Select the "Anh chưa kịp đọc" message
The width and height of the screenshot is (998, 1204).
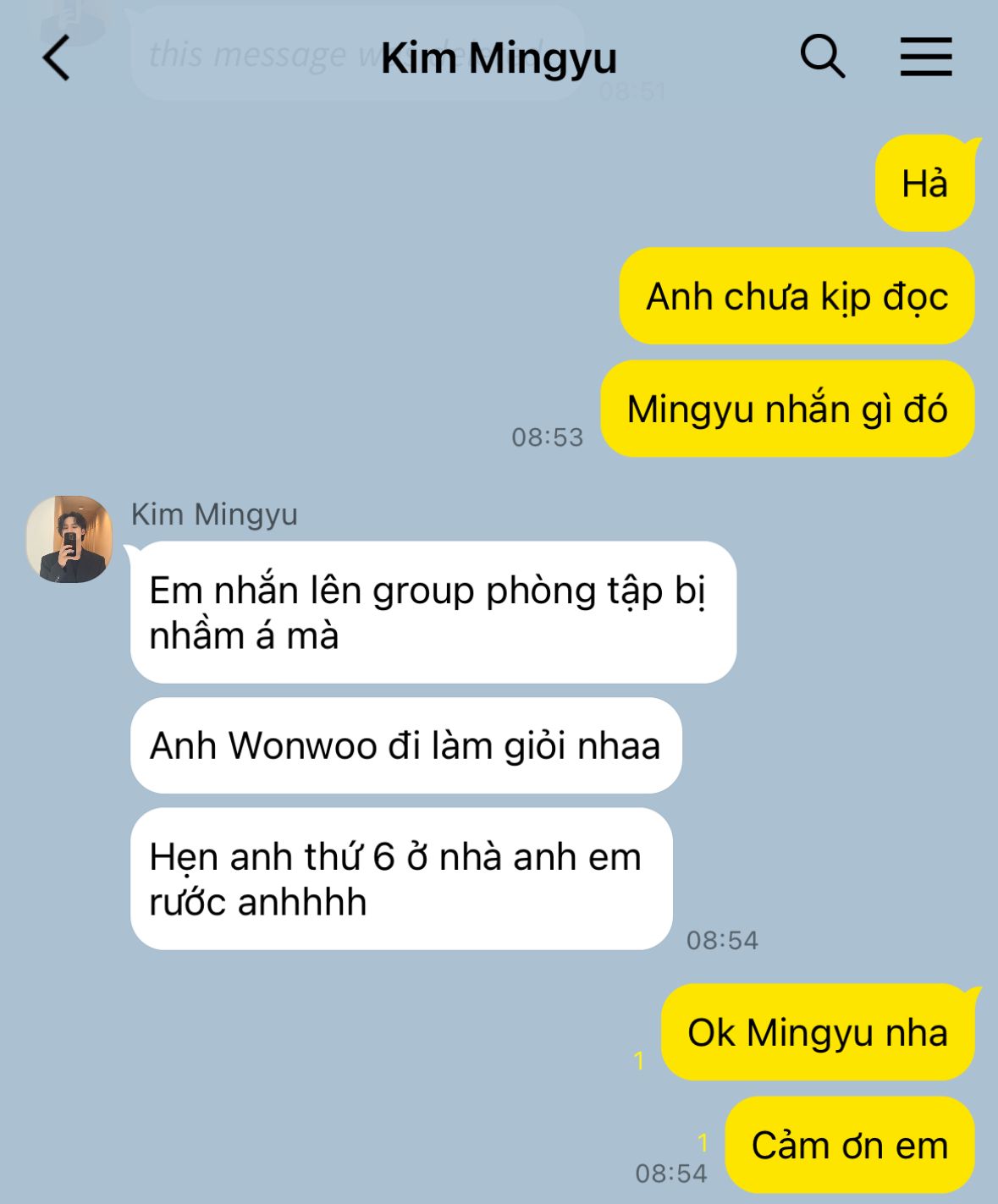pyautogui.click(x=797, y=296)
